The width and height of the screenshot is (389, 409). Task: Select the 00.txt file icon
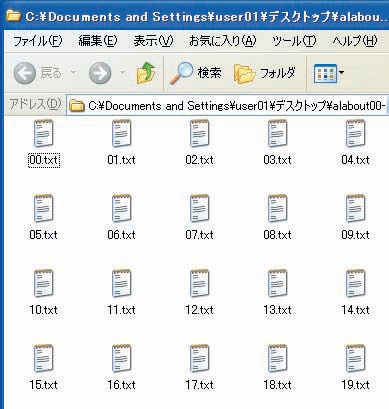tap(44, 134)
